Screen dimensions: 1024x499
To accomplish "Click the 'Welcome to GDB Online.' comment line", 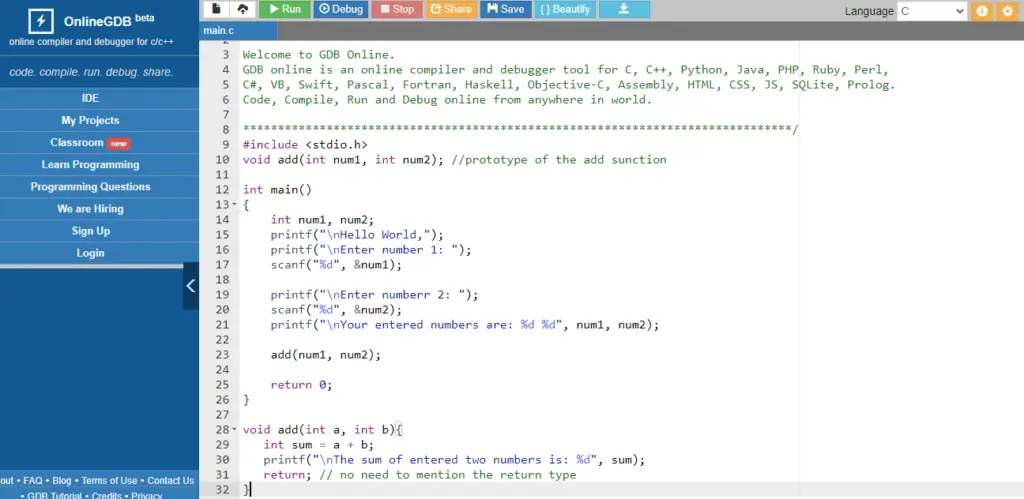I will pyautogui.click(x=319, y=55).
